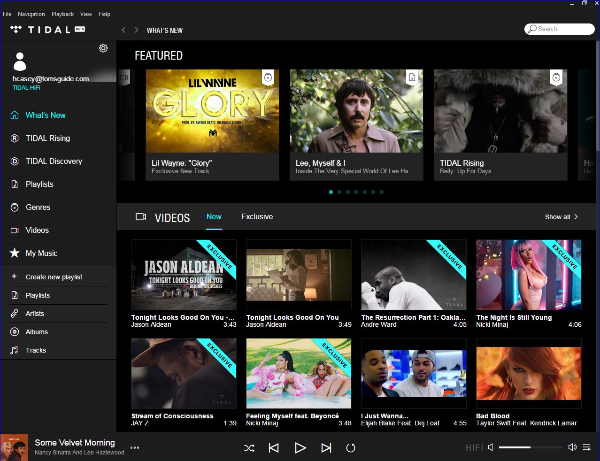The width and height of the screenshot is (600, 461).
Task: Click Create new playlist
Action: pyautogui.click(x=53, y=276)
